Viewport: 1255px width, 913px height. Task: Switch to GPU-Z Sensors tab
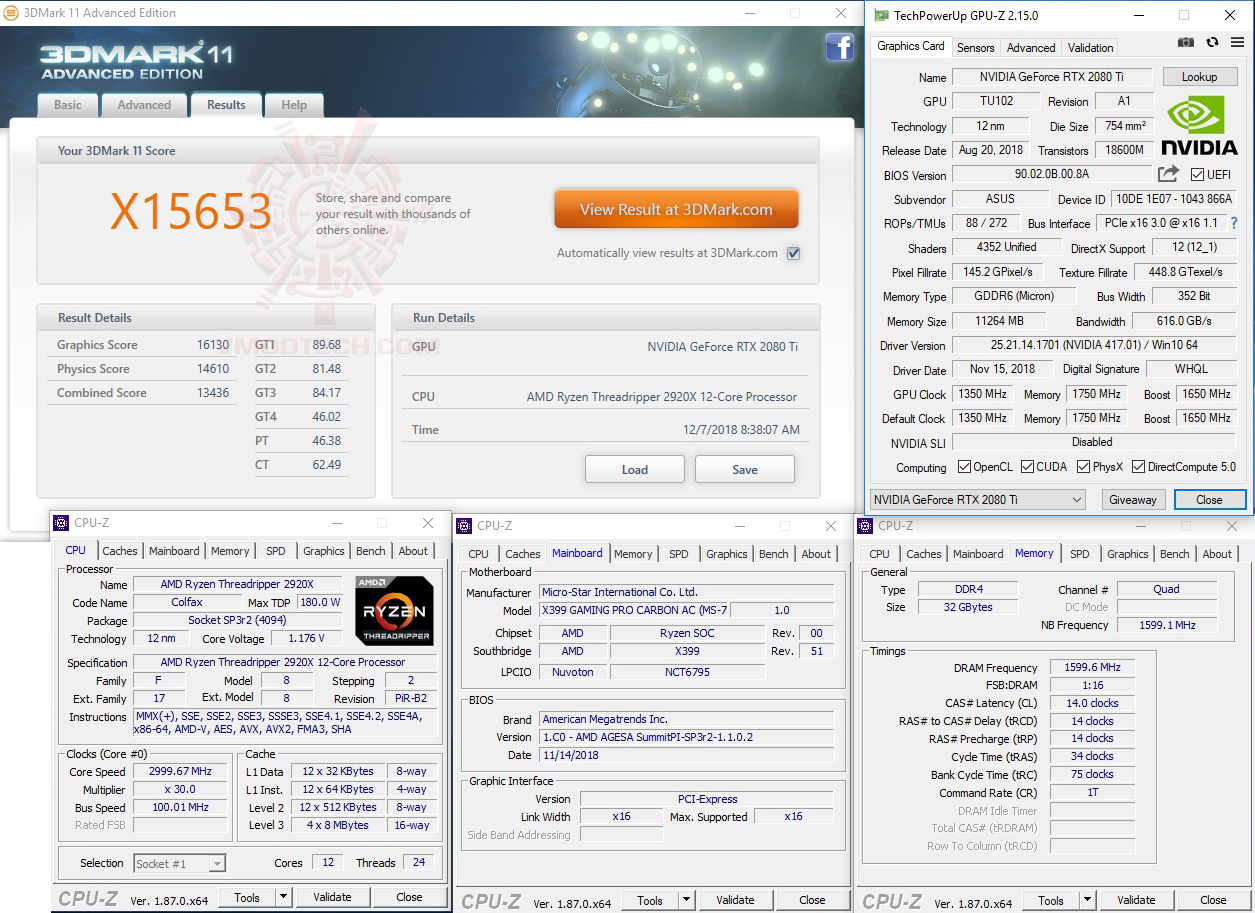click(x=976, y=47)
